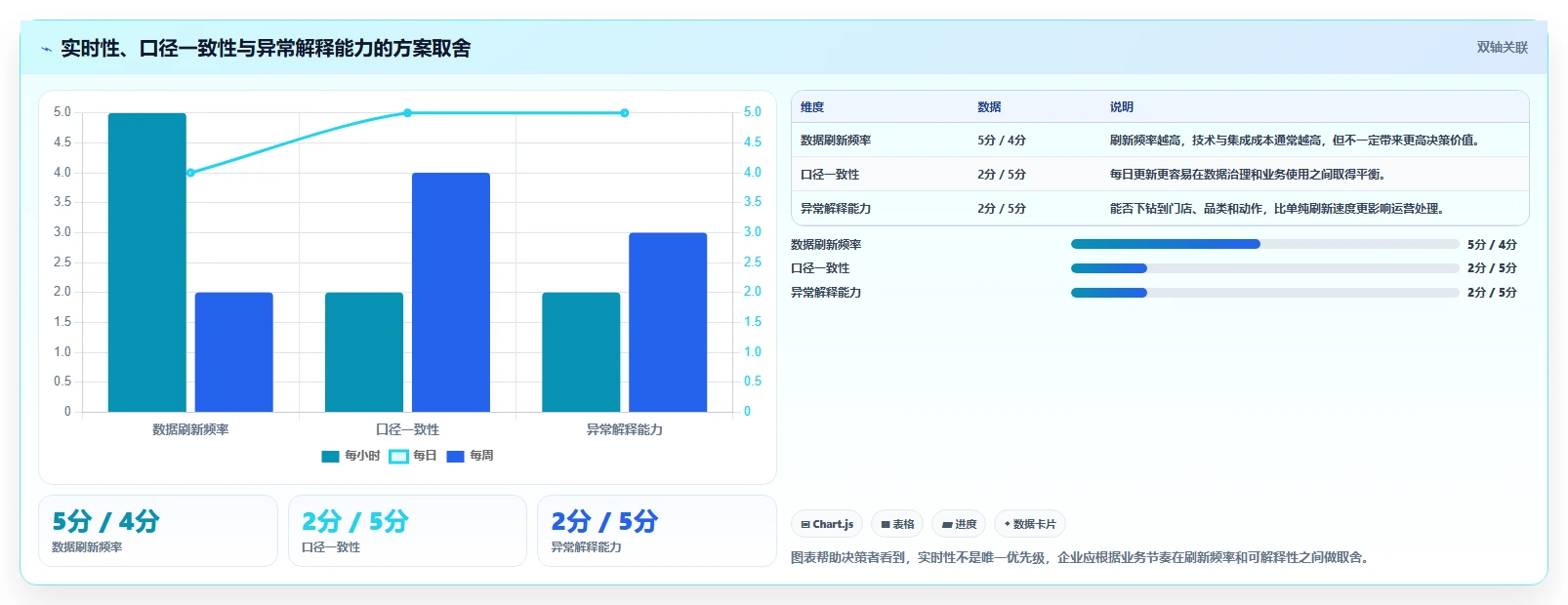Select the 2分 / 5分 异常解释能力 KPI card
The height and width of the screenshot is (605, 1568).
click(657, 531)
